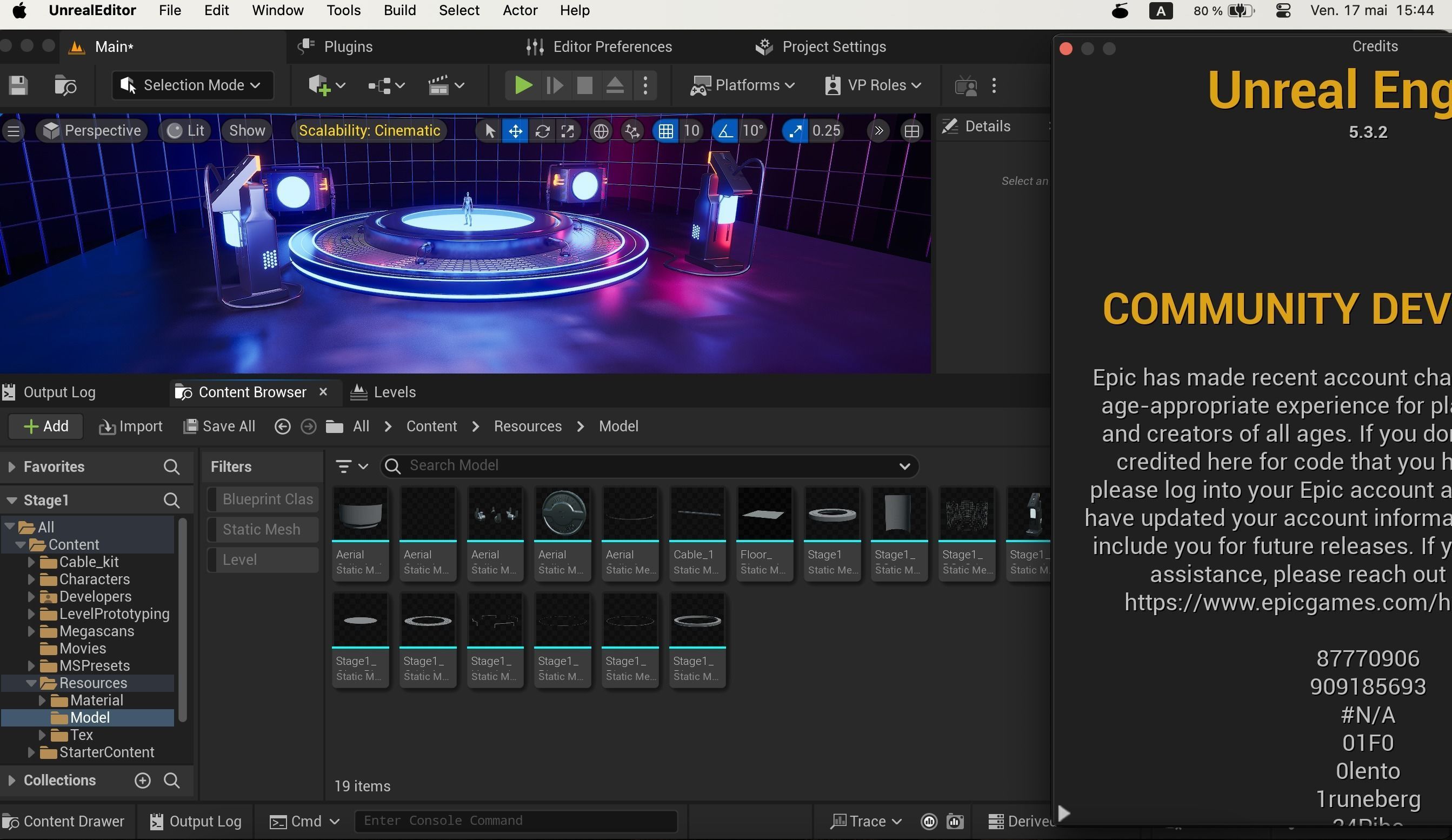This screenshot has height=840, width=1452.
Task: Click the Resources breadcrumb
Action: [527, 426]
